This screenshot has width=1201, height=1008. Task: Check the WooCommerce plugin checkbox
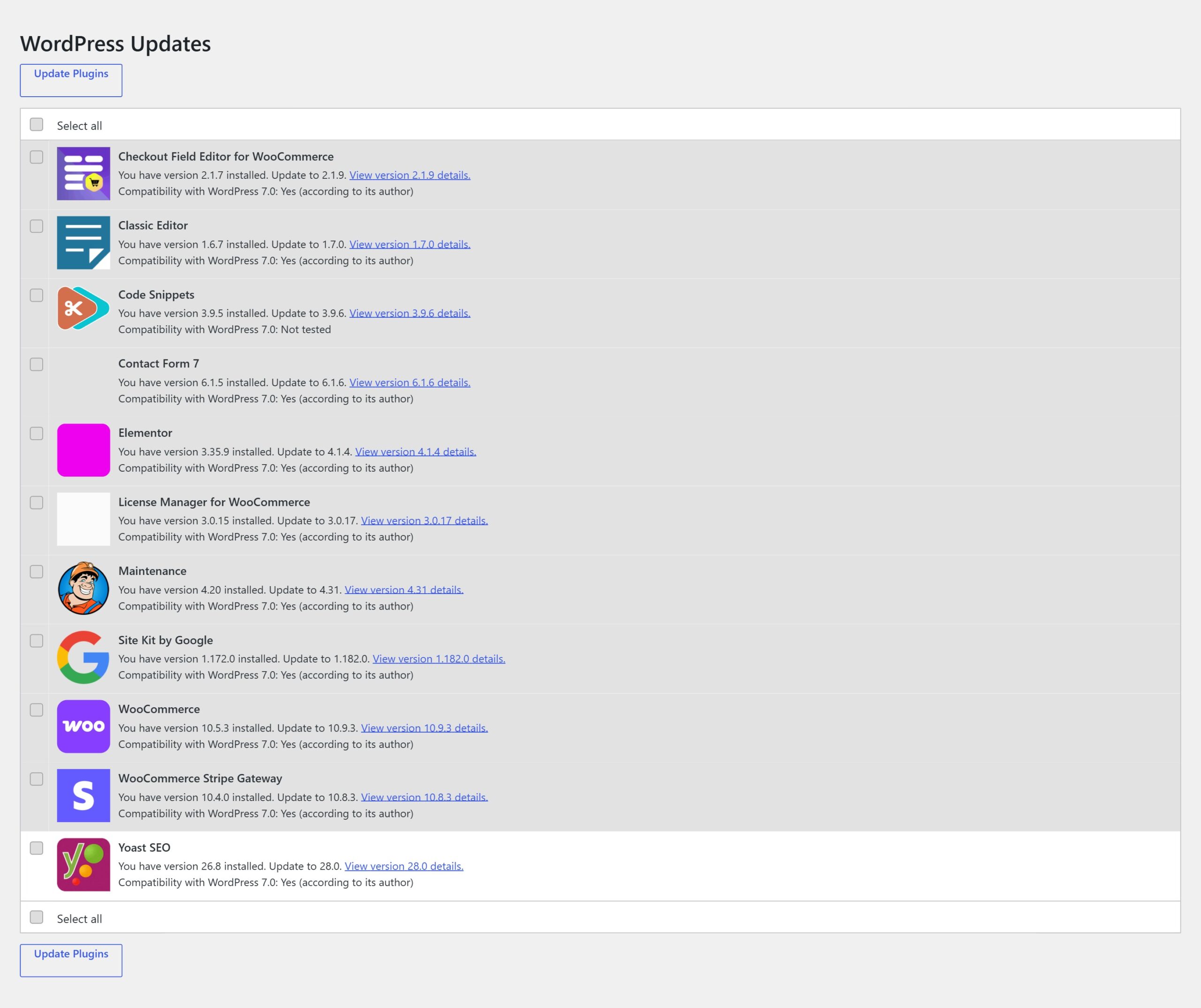tap(37, 710)
